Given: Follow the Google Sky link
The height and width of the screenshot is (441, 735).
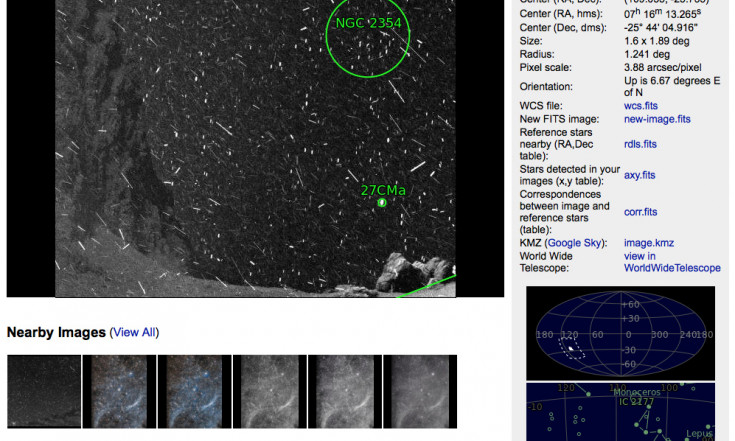Looking at the screenshot, I should point(574,243).
